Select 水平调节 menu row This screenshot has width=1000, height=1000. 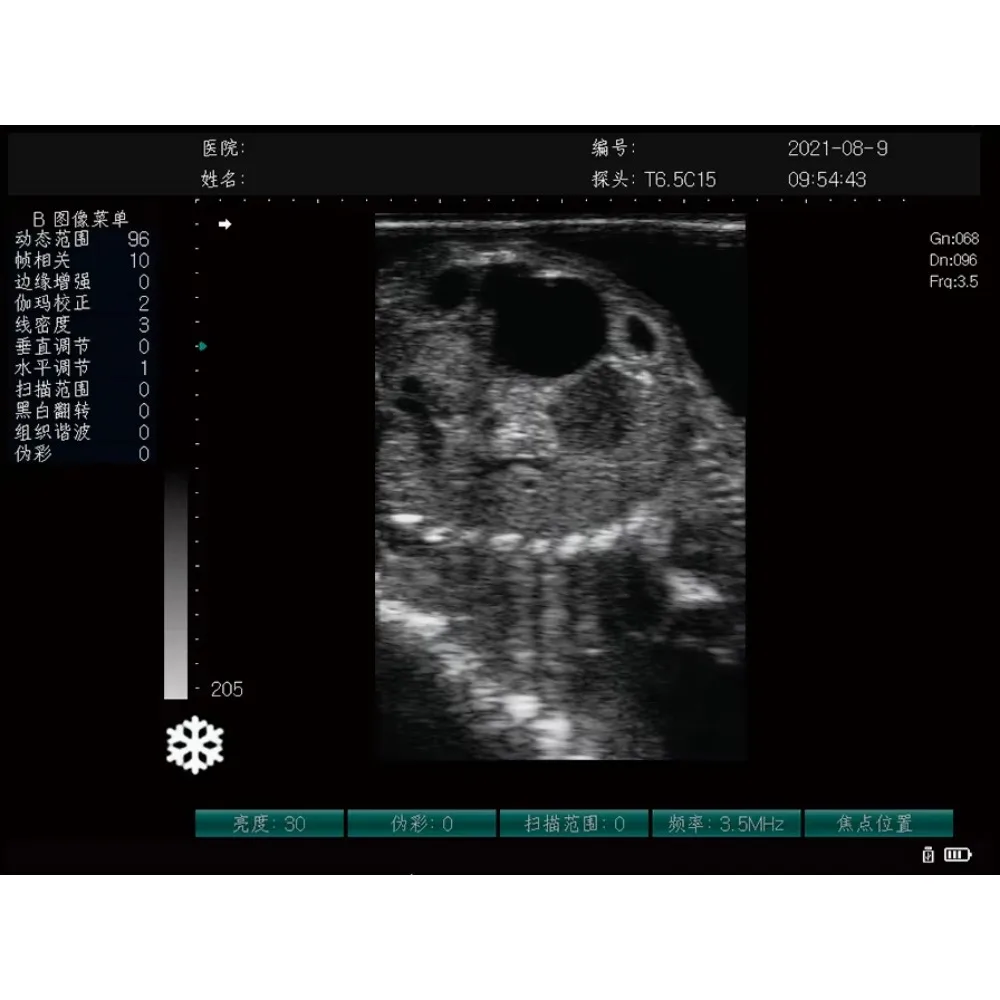(82, 368)
